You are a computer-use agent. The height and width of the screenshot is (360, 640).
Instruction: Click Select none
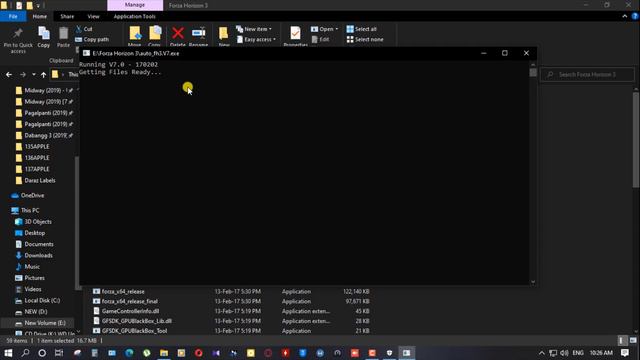(x=365, y=40)
